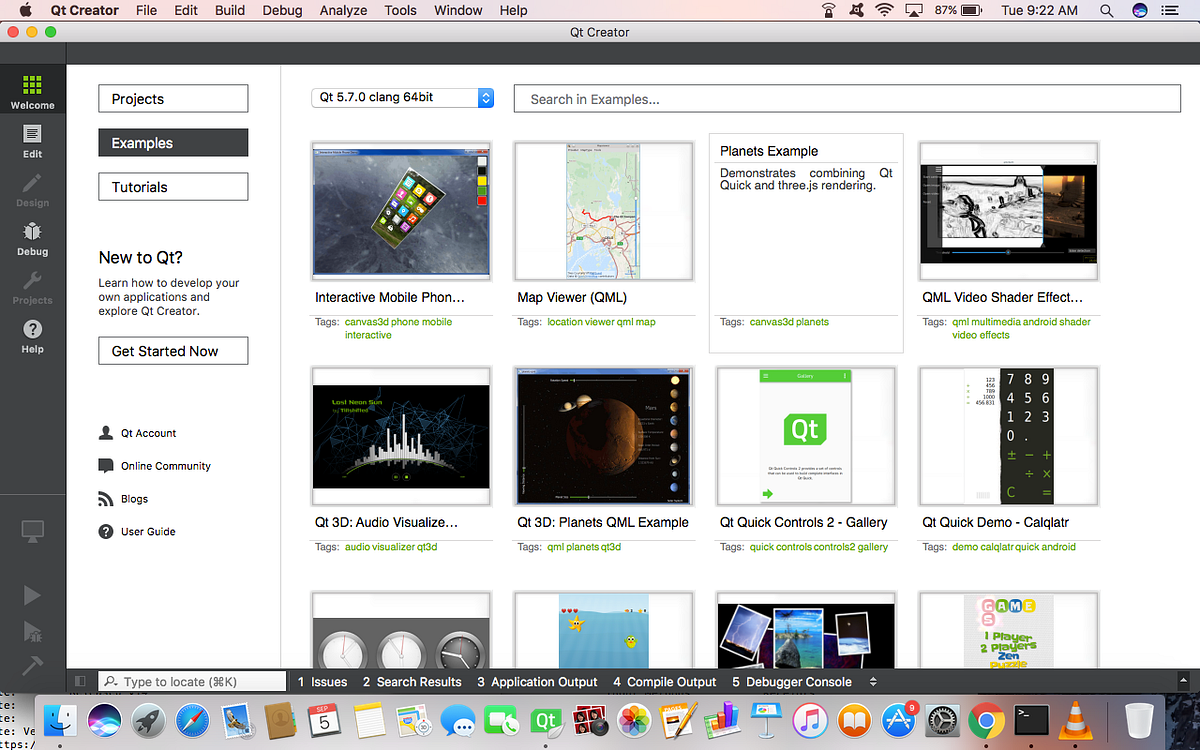Open the Debug menu

click(x=282, y=10)
